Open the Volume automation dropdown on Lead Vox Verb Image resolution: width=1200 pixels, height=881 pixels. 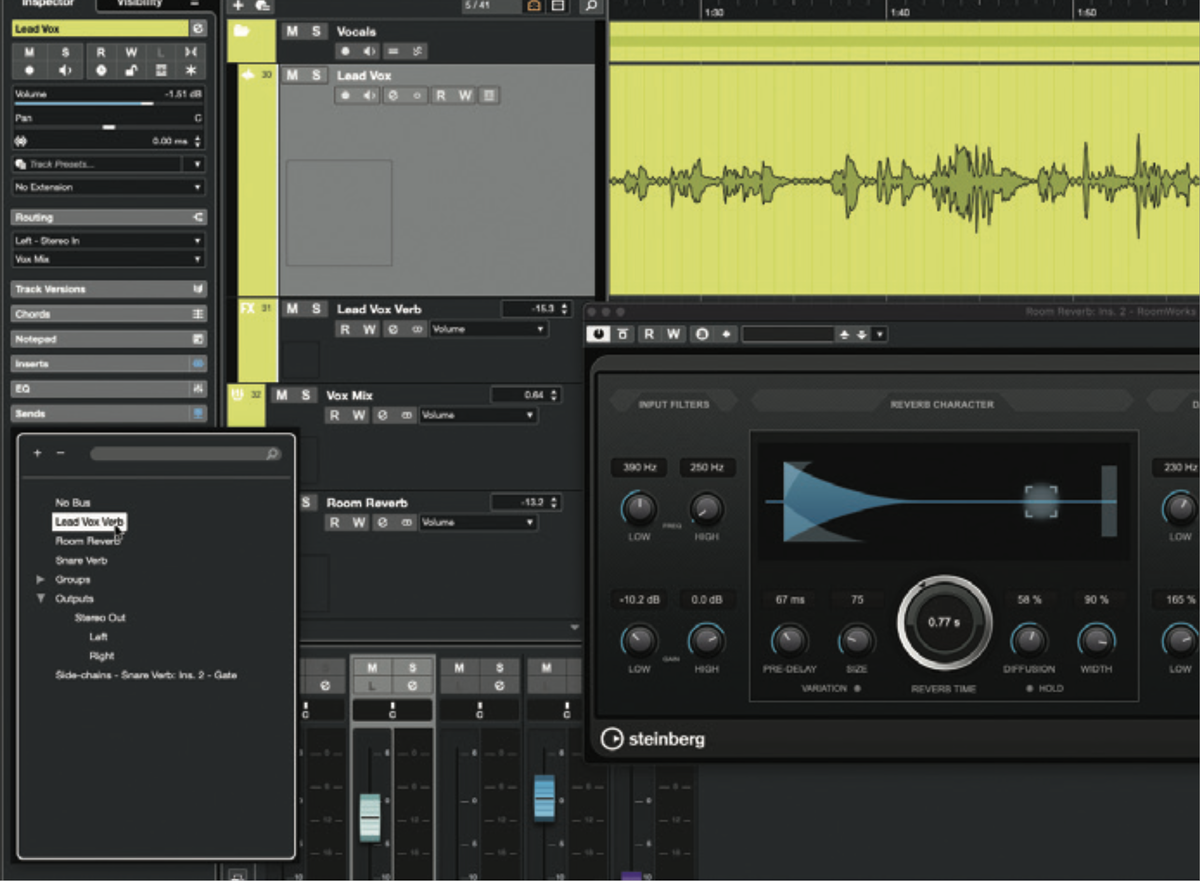point(489,329)
